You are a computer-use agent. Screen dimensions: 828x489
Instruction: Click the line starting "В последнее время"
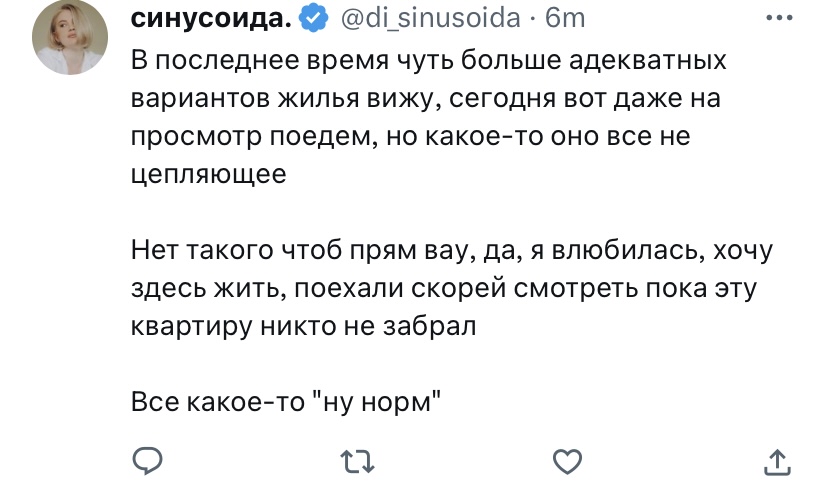point(430,60)
